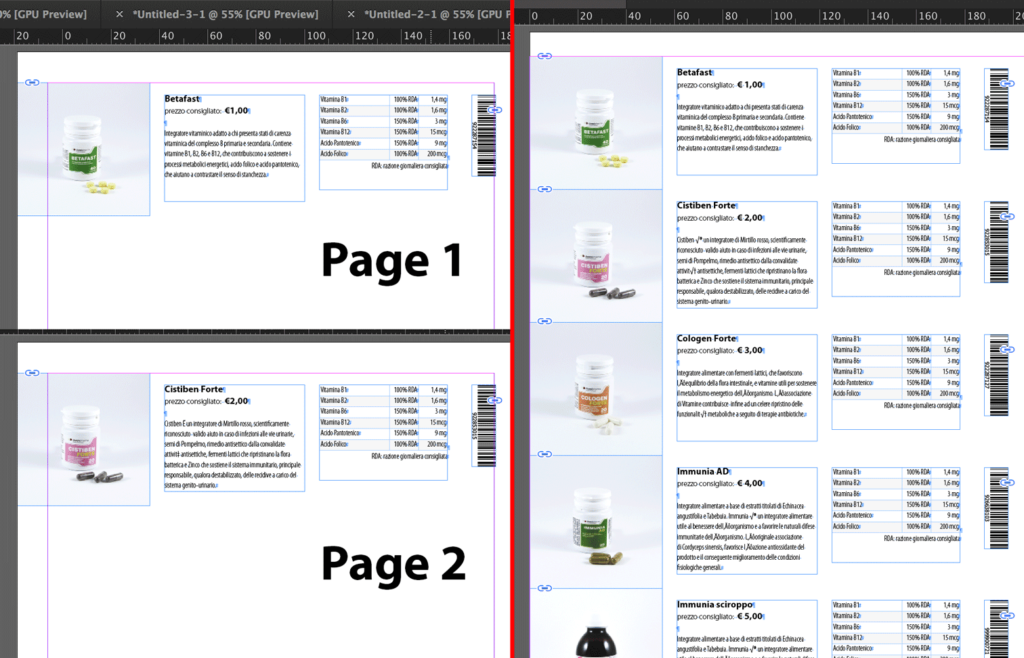Select the Immunia sciroppo bottle photo
This screenshot has width=1024, height=658.
pyautogui.click(x=596, y=623)
